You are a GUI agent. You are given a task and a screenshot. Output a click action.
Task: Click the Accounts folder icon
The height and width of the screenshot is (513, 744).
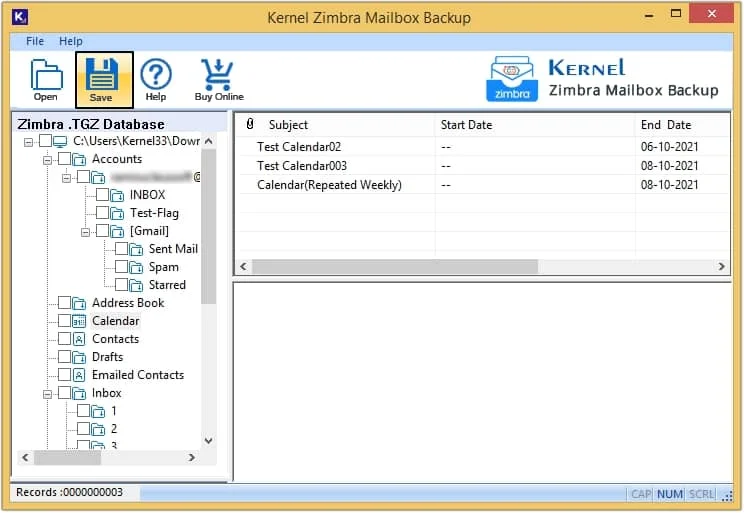click(79, 159)
